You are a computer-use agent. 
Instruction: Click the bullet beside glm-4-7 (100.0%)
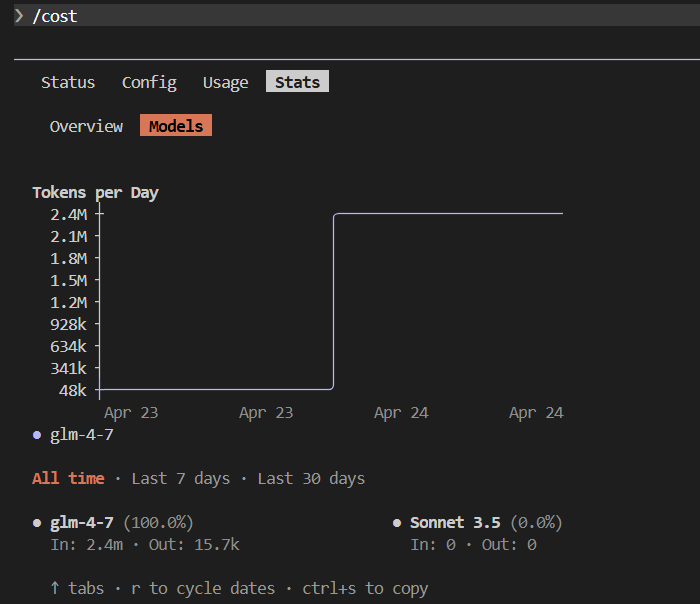point(37,523)
